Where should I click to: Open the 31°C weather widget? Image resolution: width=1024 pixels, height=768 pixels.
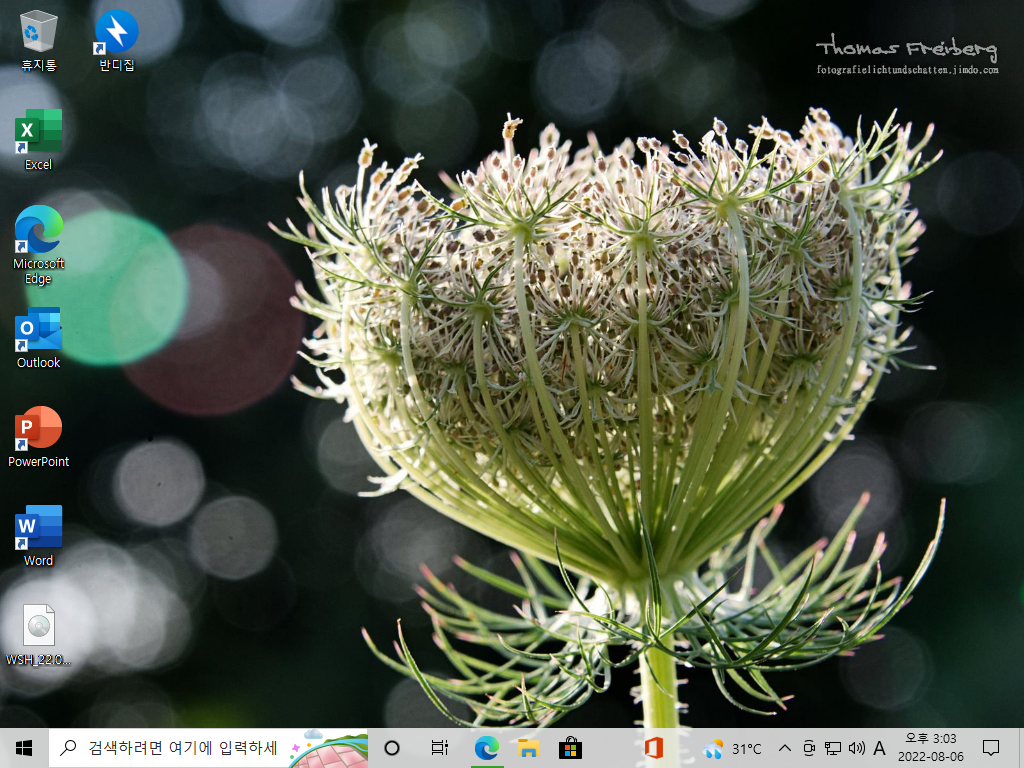tap(732, 748)
